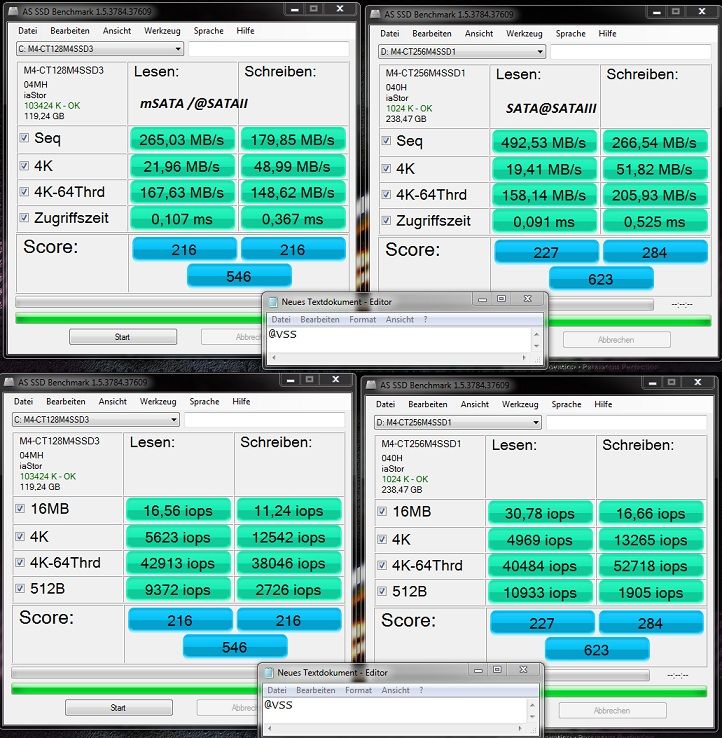Open the Hilfe menu in the D: drive iops window

(603, 404)
